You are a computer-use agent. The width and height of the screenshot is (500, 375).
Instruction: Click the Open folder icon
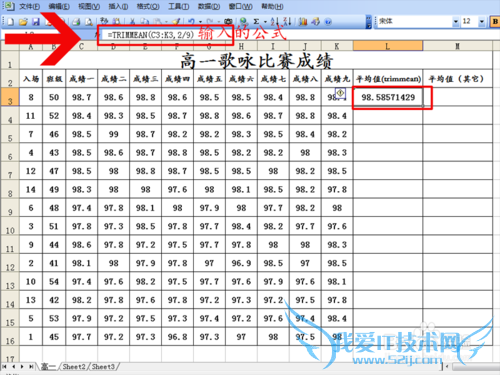[23, 22]
